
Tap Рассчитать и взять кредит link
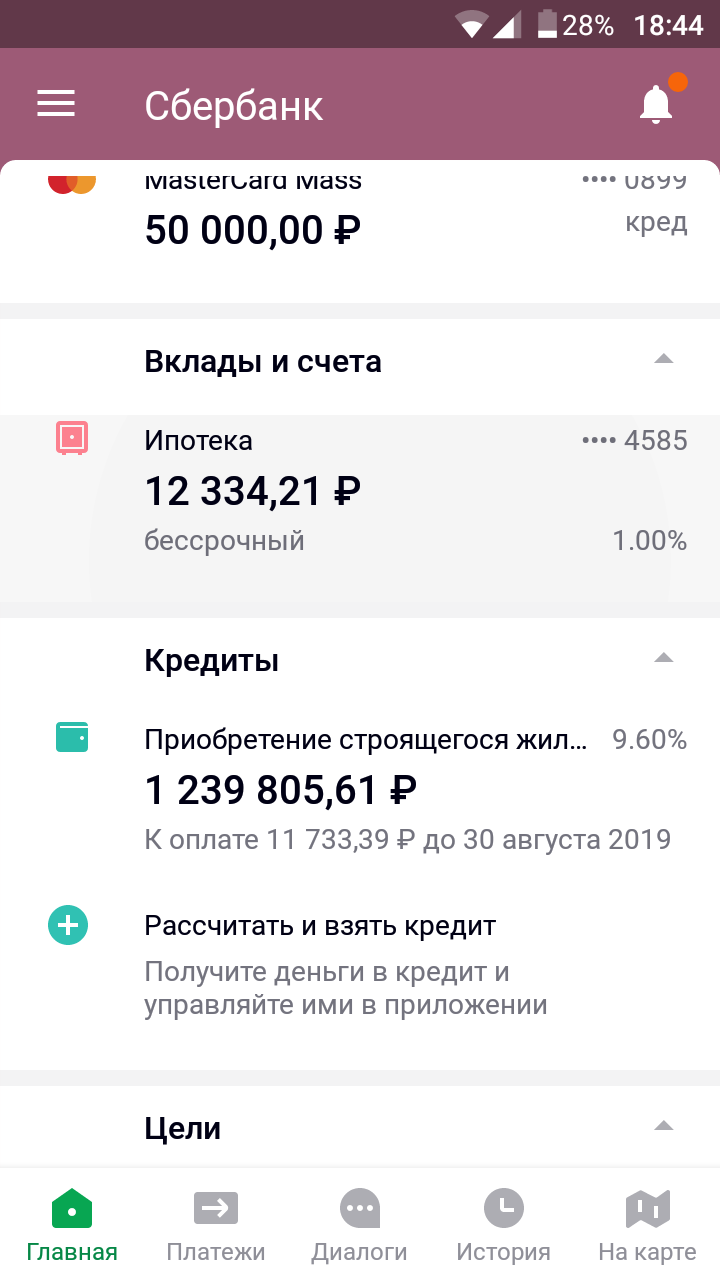(x=320, y=926)
